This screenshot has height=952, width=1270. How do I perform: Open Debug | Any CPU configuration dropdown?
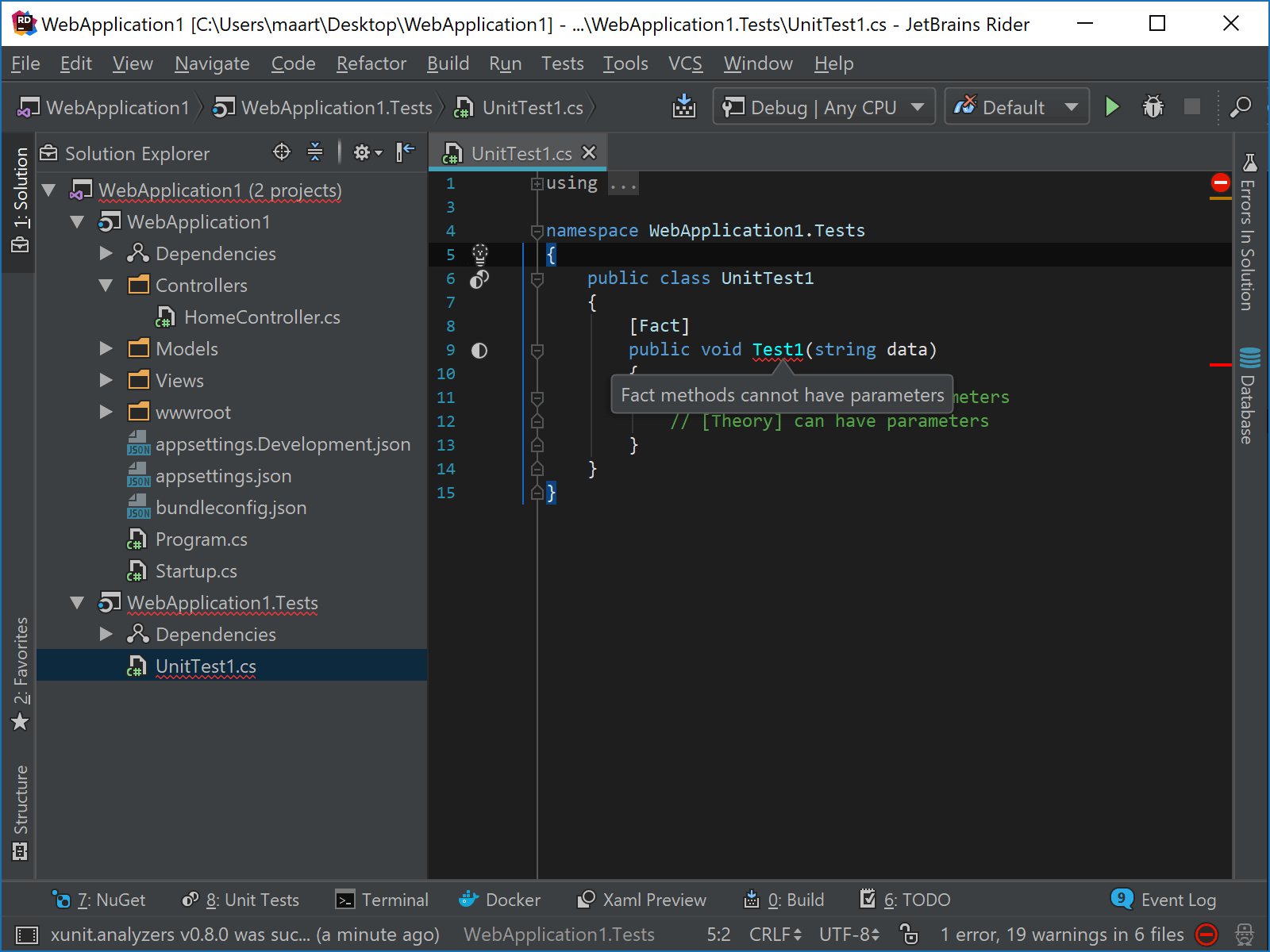coord(824,106)
